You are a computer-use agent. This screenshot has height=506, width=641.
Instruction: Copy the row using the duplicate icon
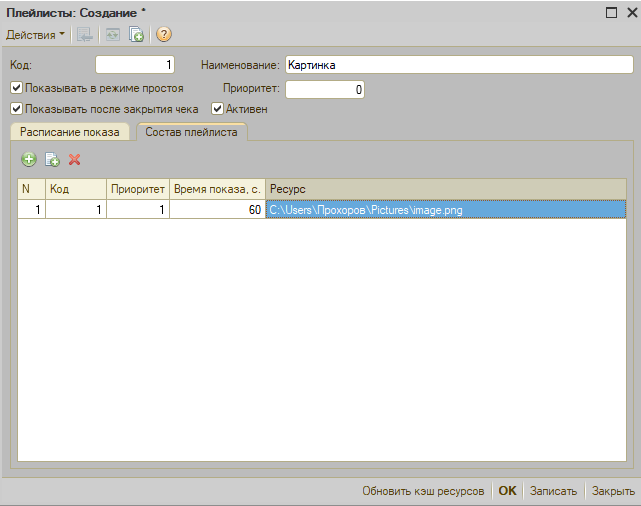tap(52, 159)
